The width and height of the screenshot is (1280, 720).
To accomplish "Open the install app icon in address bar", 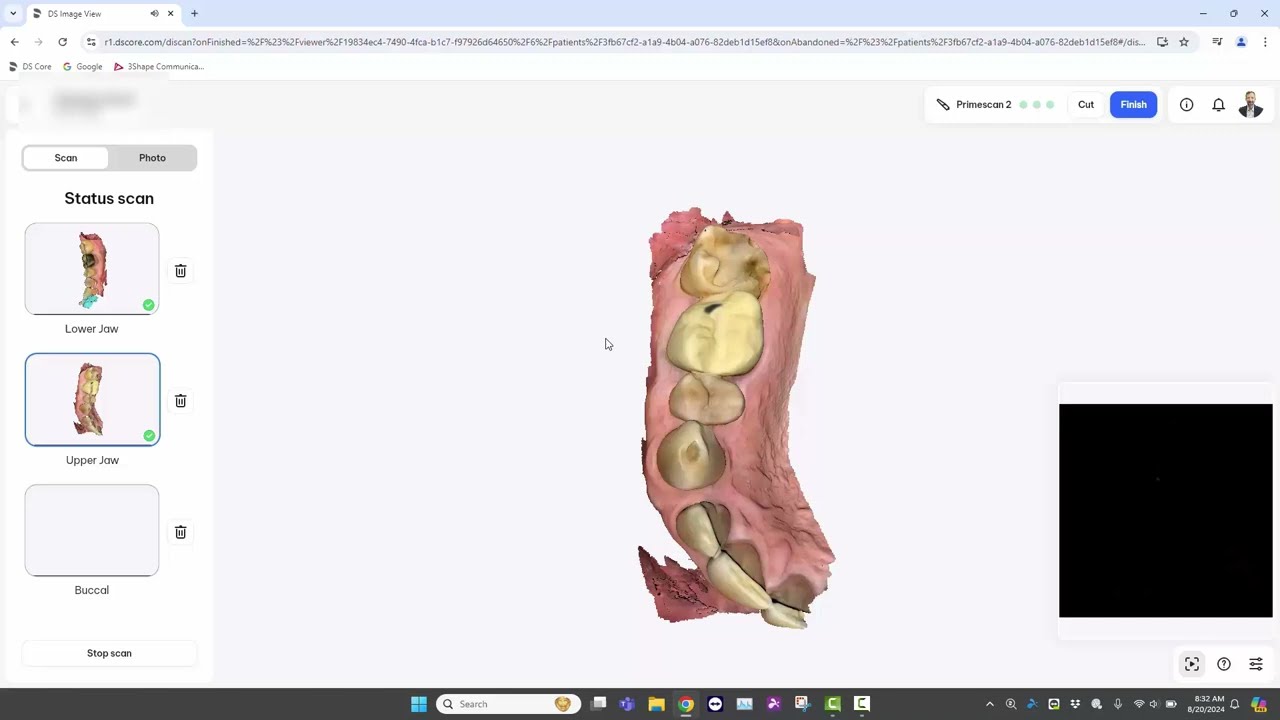I will (x=1162, y=42).
